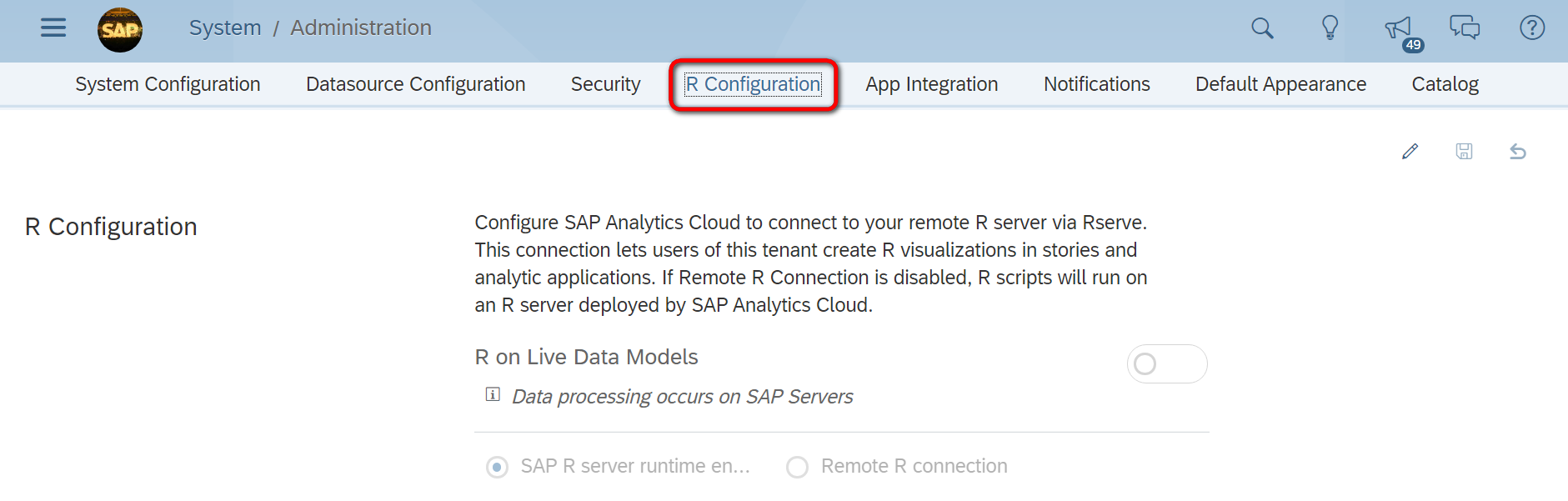Click the 'Configure SAP Analytics Cloud' description paragraph
This screenshot has height=501, width=1568.
[x=811, y=263]
